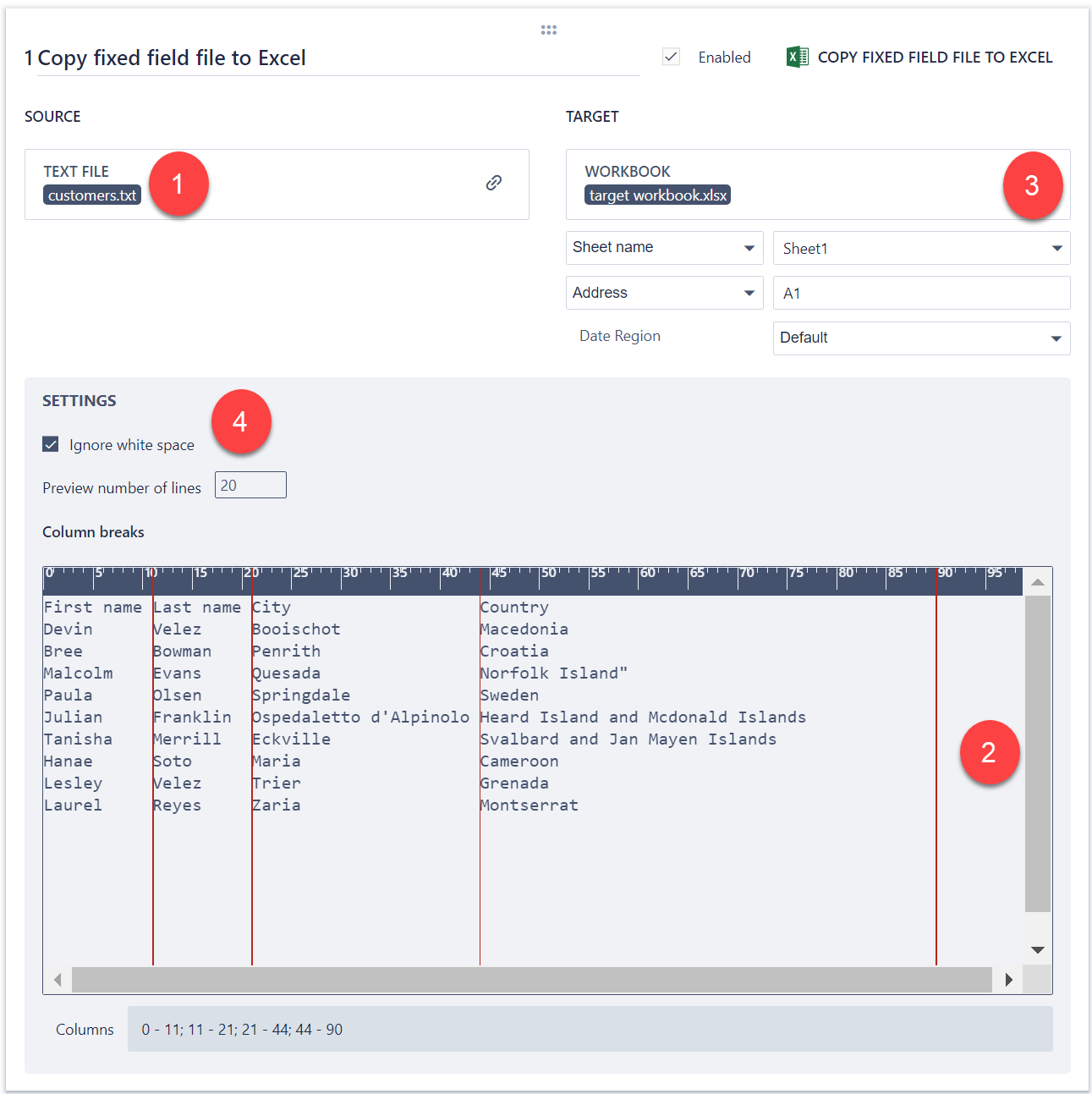The width and height of the screenshot is (1092, 1094).
Task: Select the target workbook.xlsx tag
Action: pyautogui.click(x=657, y=195)
